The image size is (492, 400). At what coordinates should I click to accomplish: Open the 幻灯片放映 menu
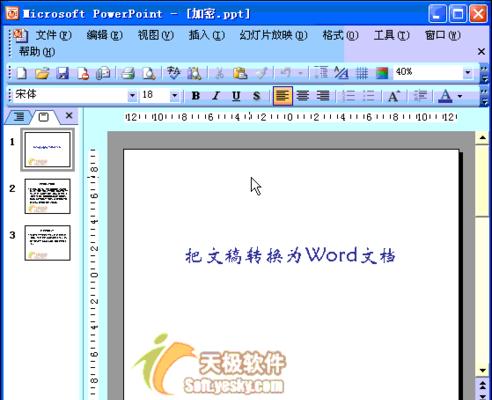(x=273, y=35)
